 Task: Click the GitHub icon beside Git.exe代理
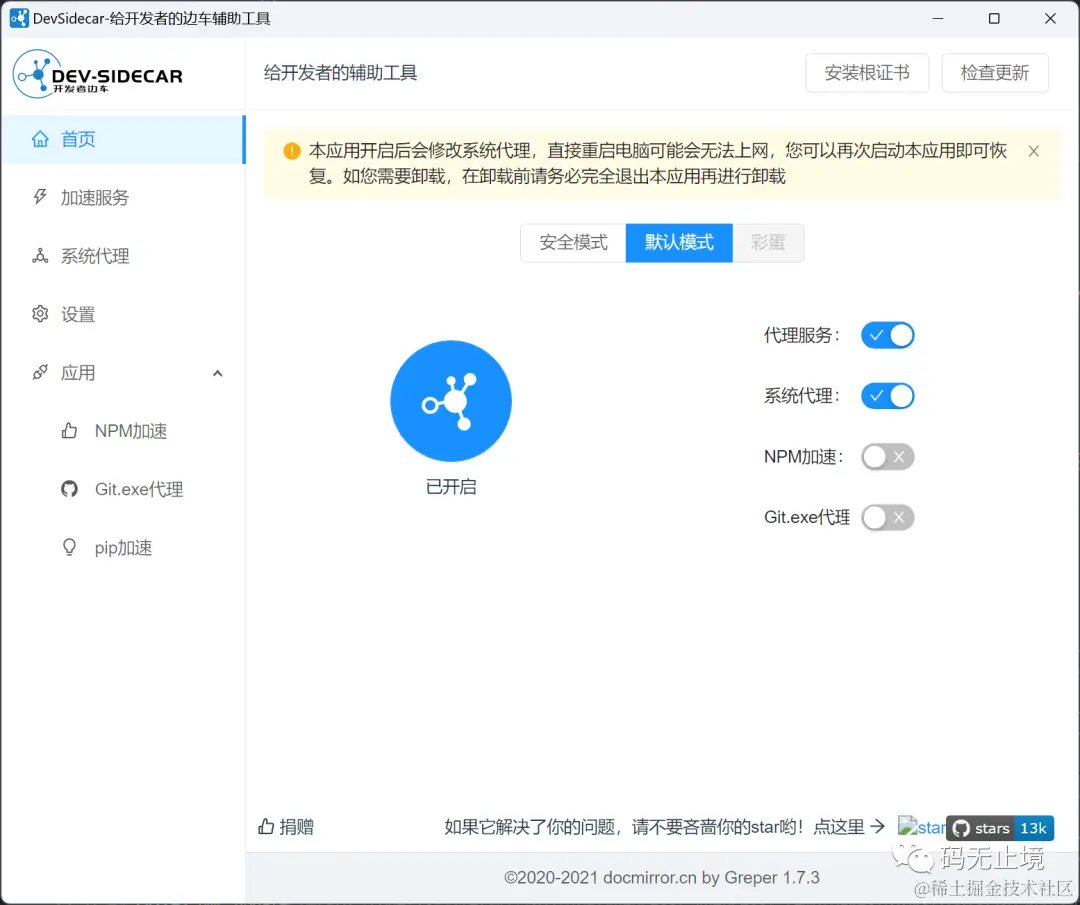coord(69,489)
